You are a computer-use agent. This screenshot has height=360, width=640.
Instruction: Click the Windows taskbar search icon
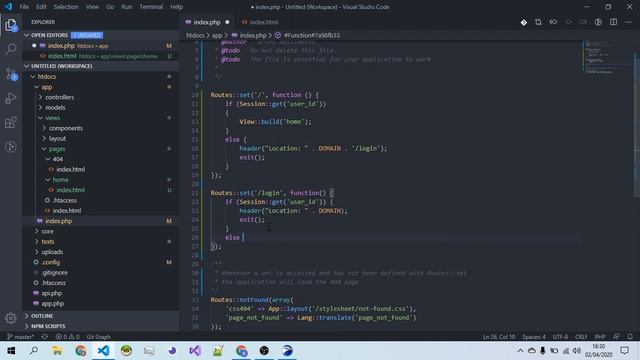(34, 351)
